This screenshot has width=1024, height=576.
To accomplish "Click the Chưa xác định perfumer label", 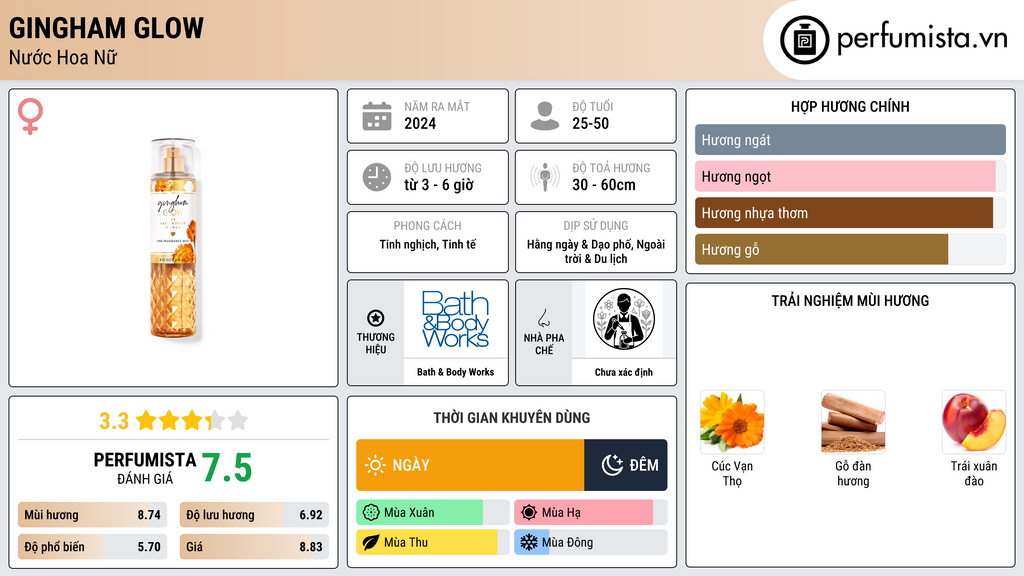I will pos(624,372).
